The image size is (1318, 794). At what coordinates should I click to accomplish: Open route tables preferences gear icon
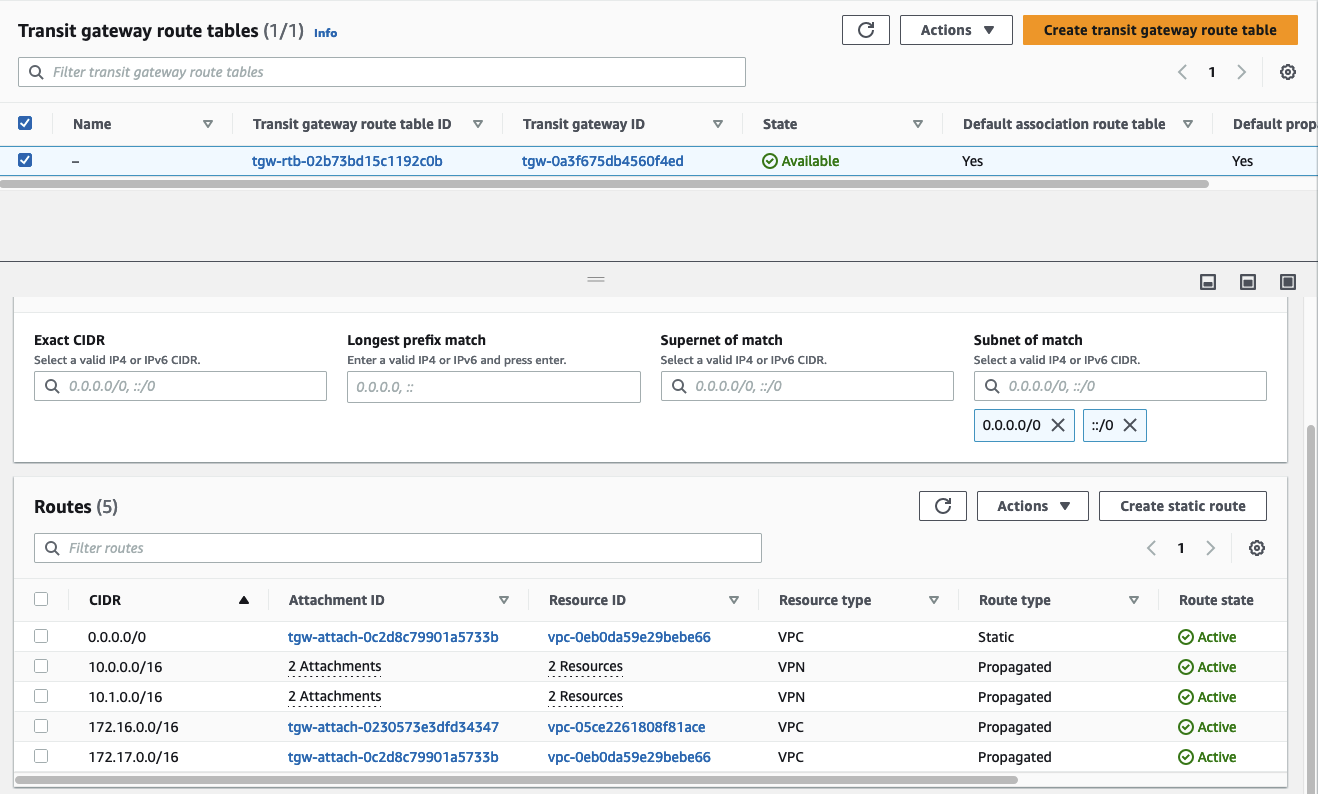1288,72
